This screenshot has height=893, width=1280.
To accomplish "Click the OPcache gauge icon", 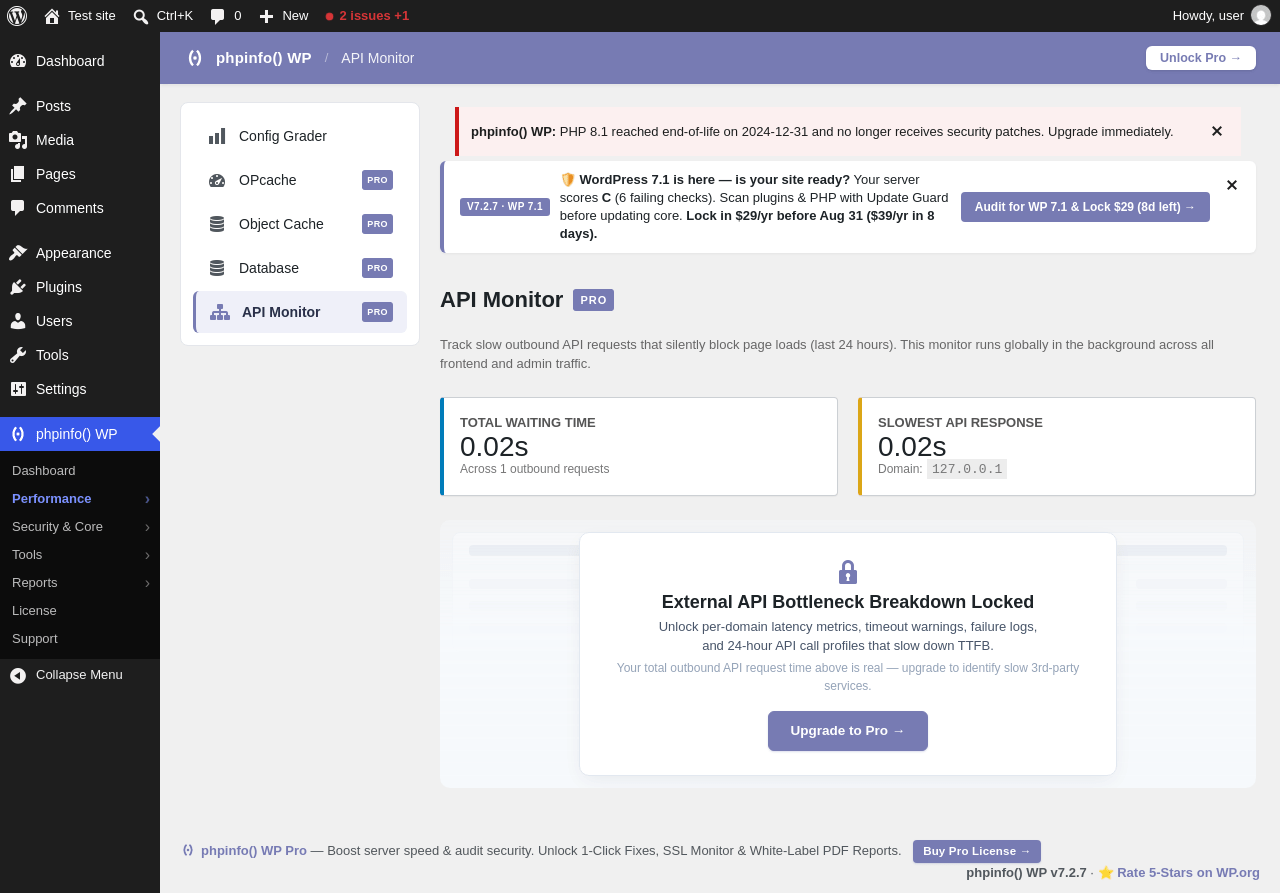I will tap(217, 180).
